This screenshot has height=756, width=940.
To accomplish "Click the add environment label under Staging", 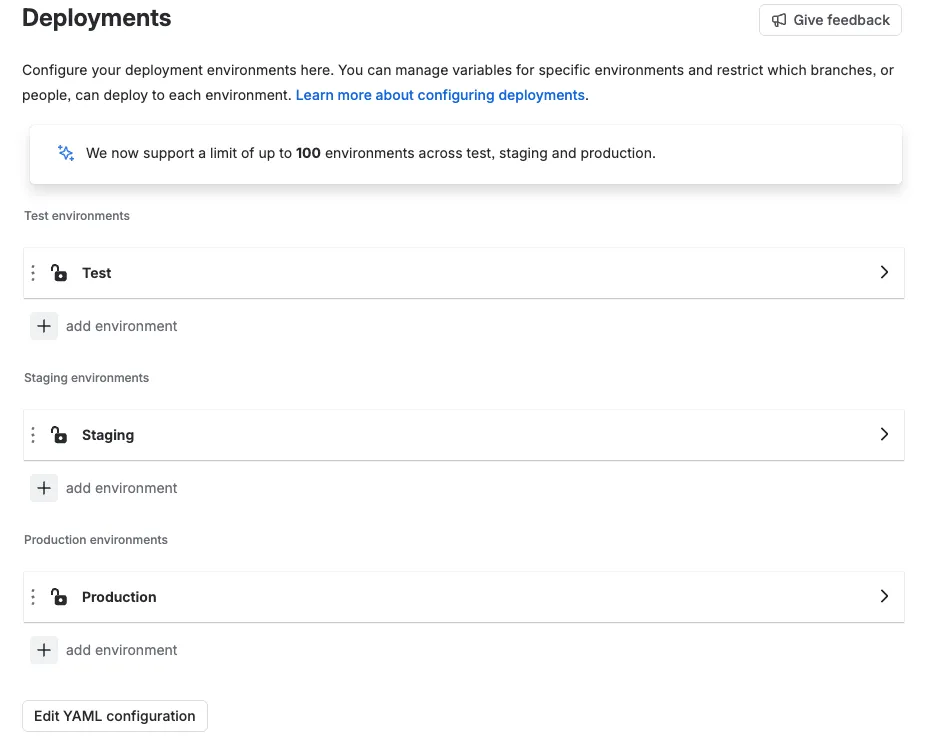I will pyautogui.click(x=122, y=488).
